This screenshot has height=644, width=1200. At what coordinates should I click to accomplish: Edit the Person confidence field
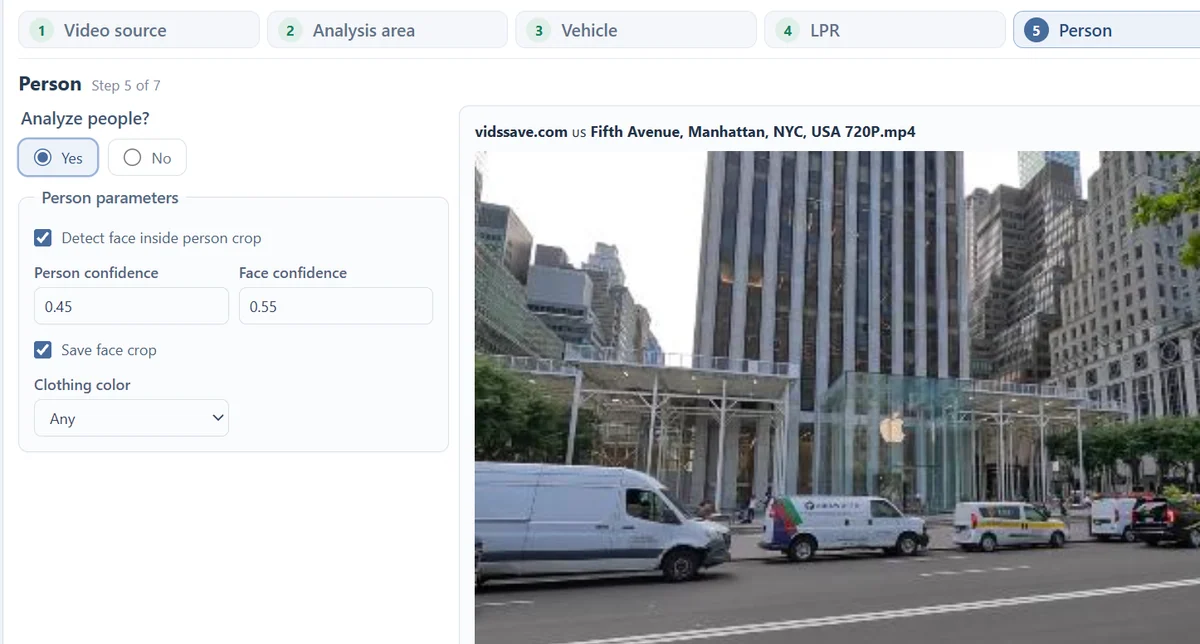click(x=131, y=306)
